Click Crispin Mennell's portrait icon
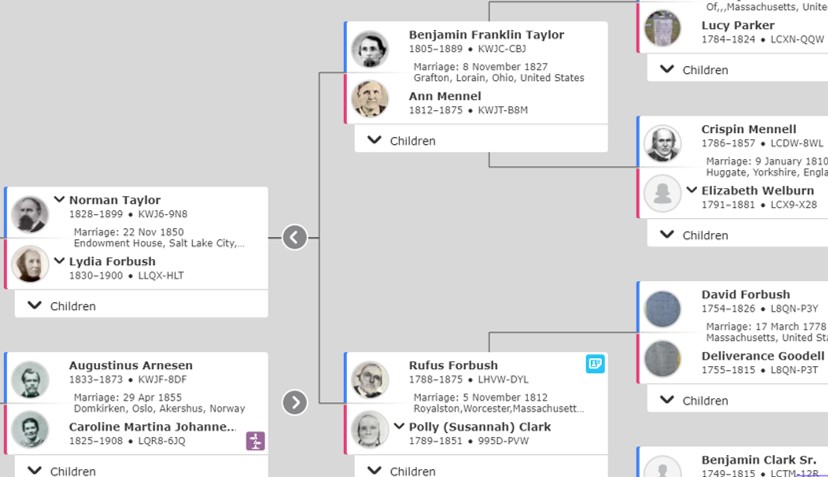Viewport: 828px width, 477px height. [x=663, y=143]
